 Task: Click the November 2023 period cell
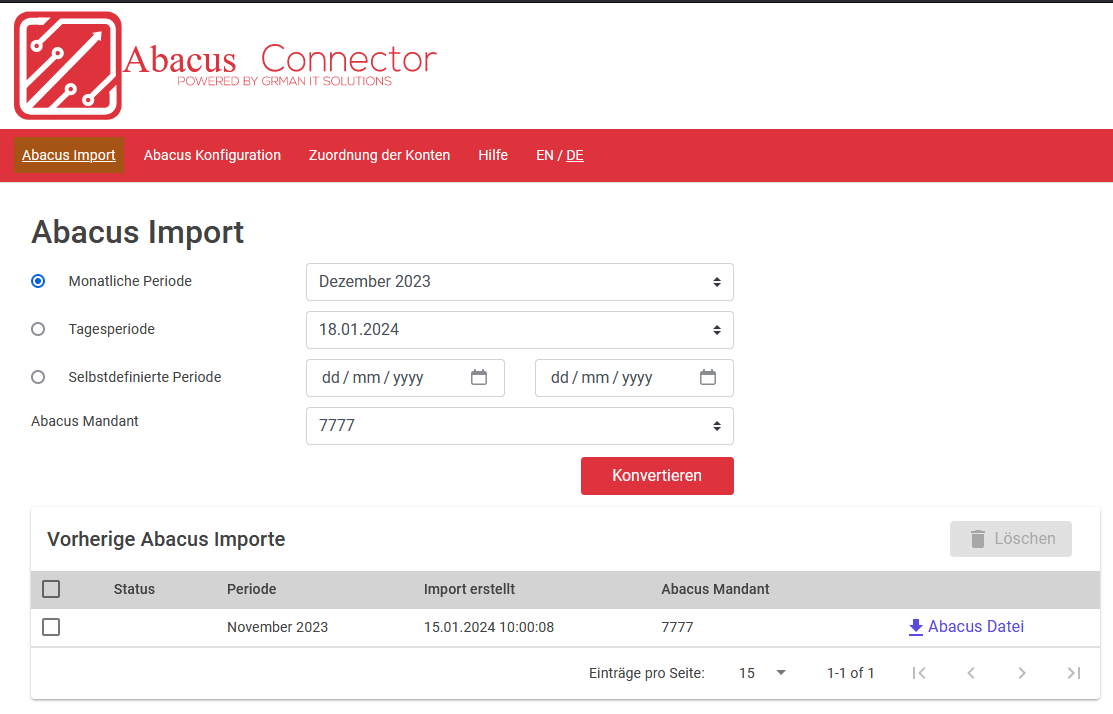(x=278, y=627)
